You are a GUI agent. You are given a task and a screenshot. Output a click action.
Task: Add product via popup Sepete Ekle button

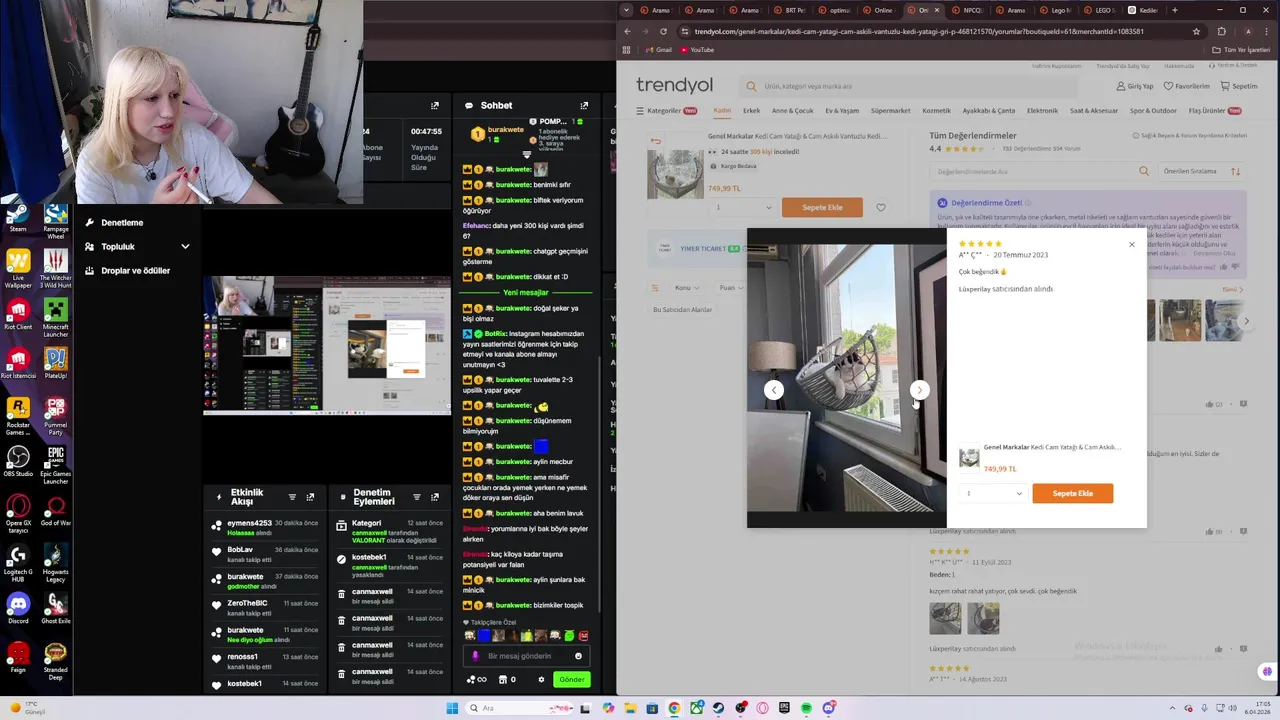[1072, 493]
